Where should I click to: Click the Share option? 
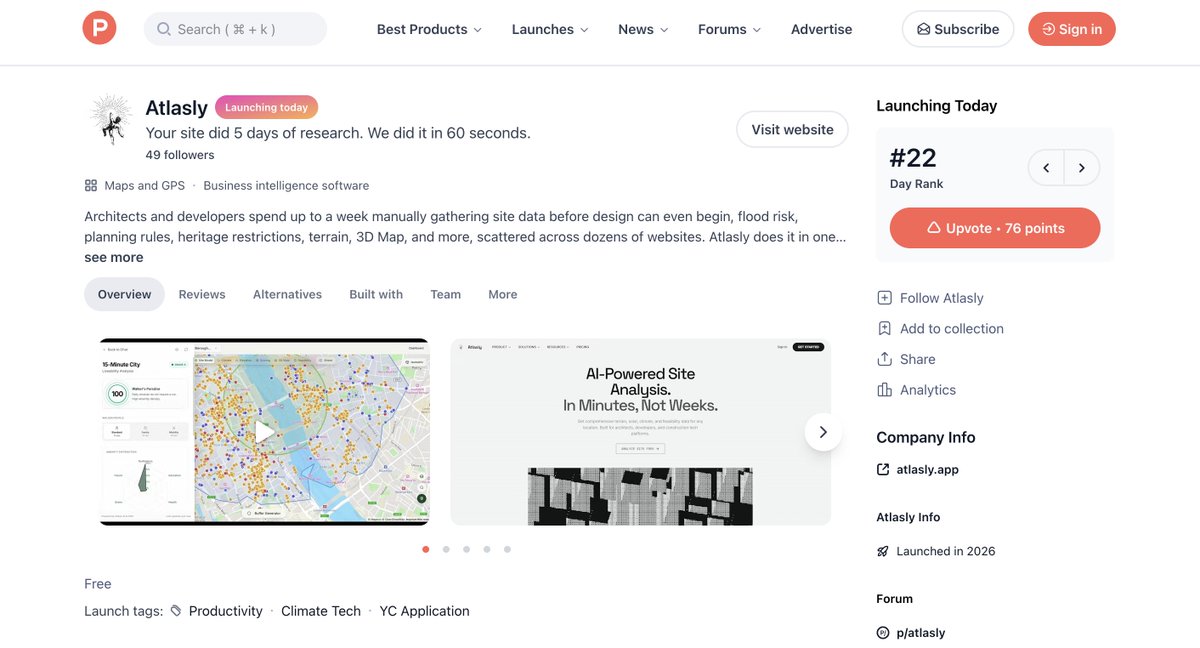tap(906, 359)
